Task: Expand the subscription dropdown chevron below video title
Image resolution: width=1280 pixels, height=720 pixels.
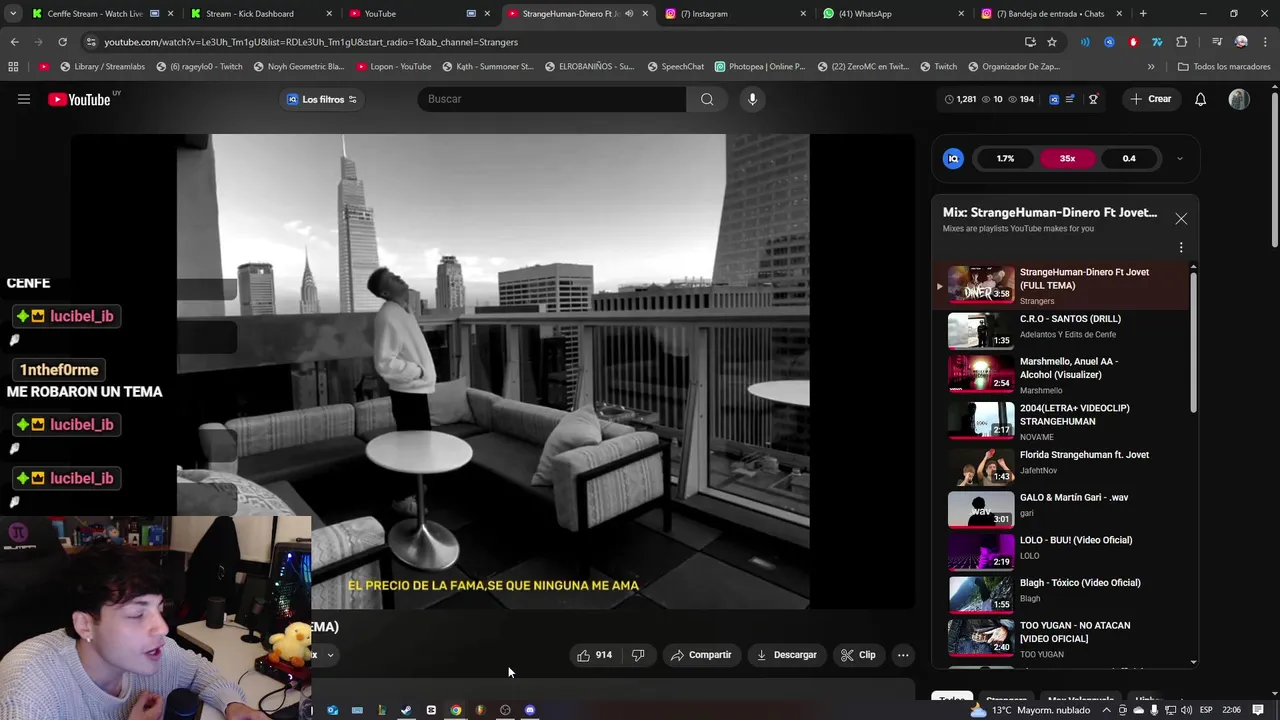Action: pos(330,656)
